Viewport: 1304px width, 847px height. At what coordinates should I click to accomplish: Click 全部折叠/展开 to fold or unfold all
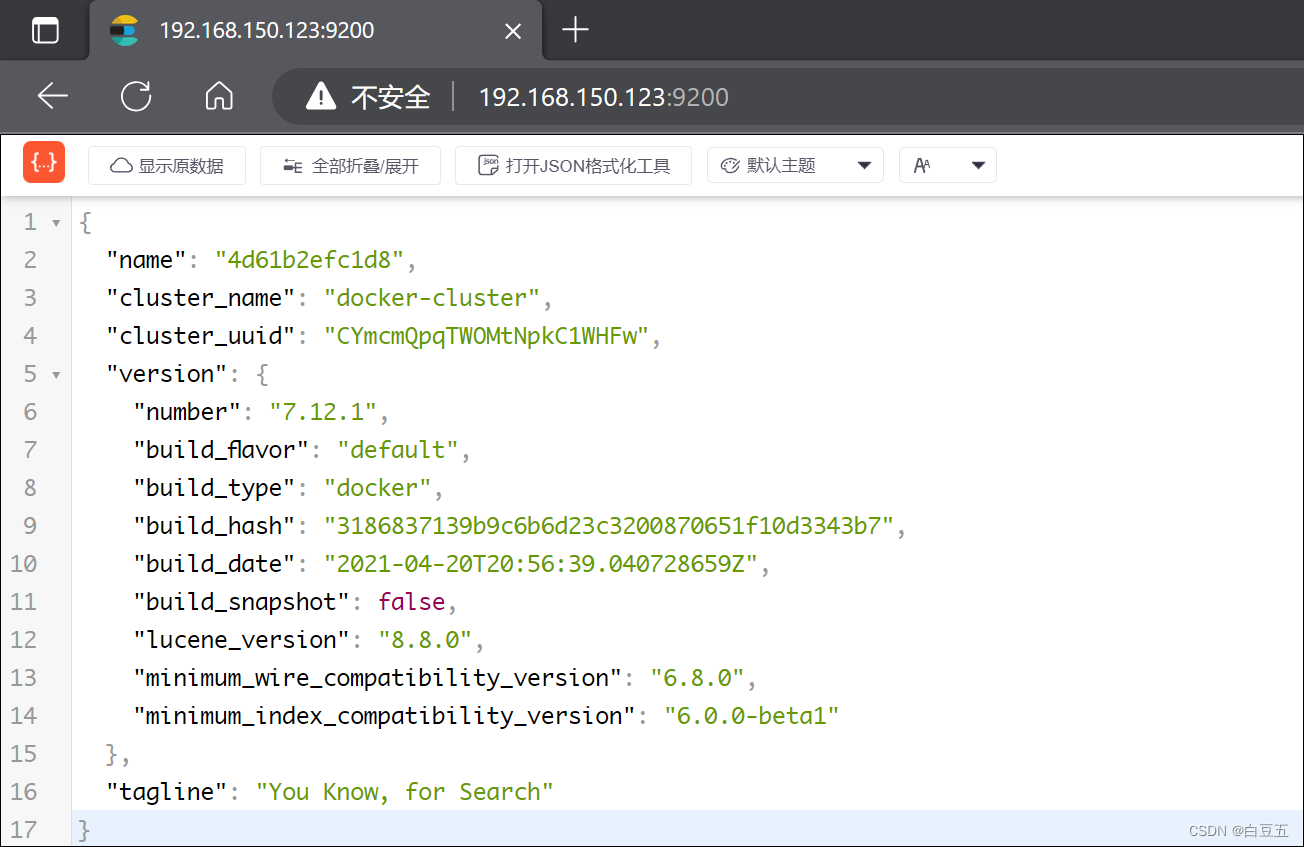tap(351, 166)
